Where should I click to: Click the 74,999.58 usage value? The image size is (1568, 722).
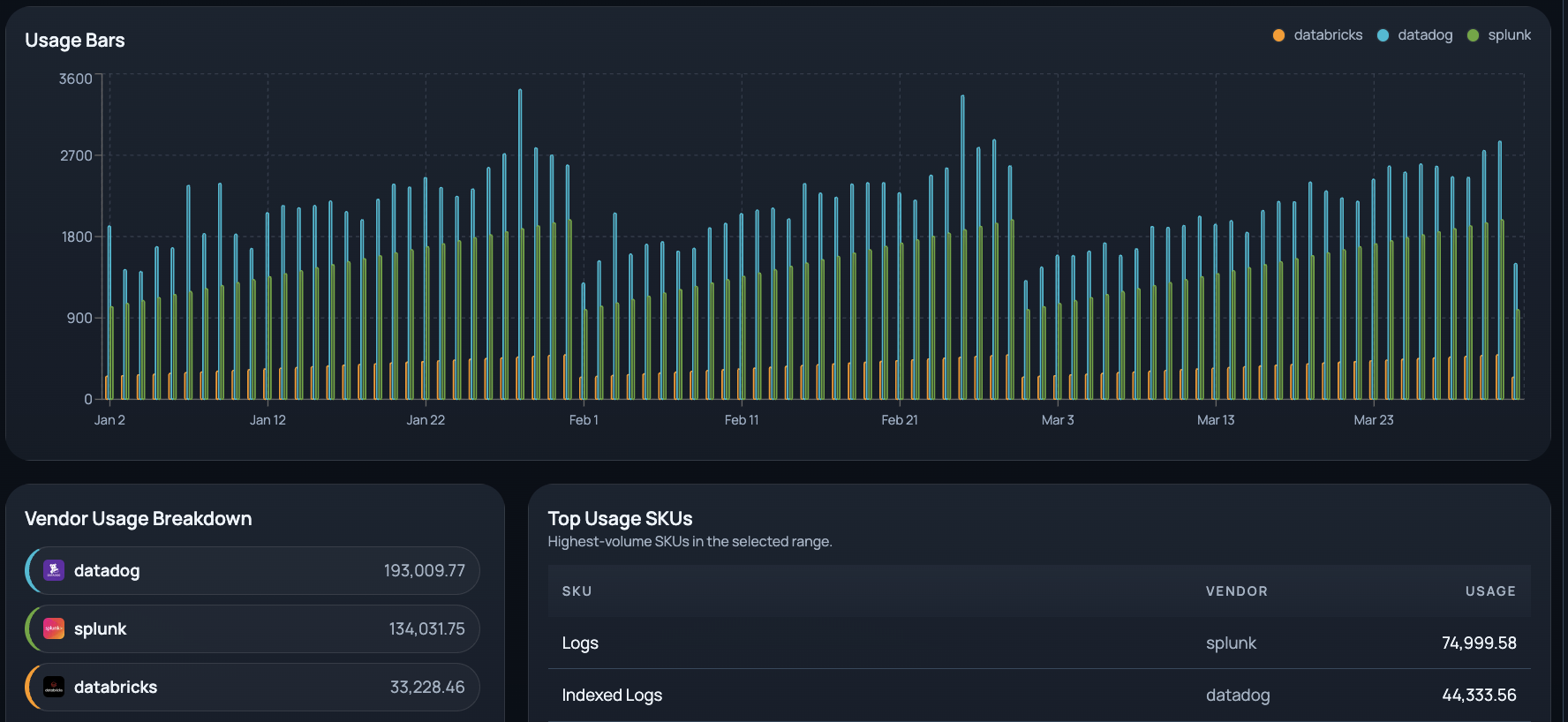point(1479,643)
